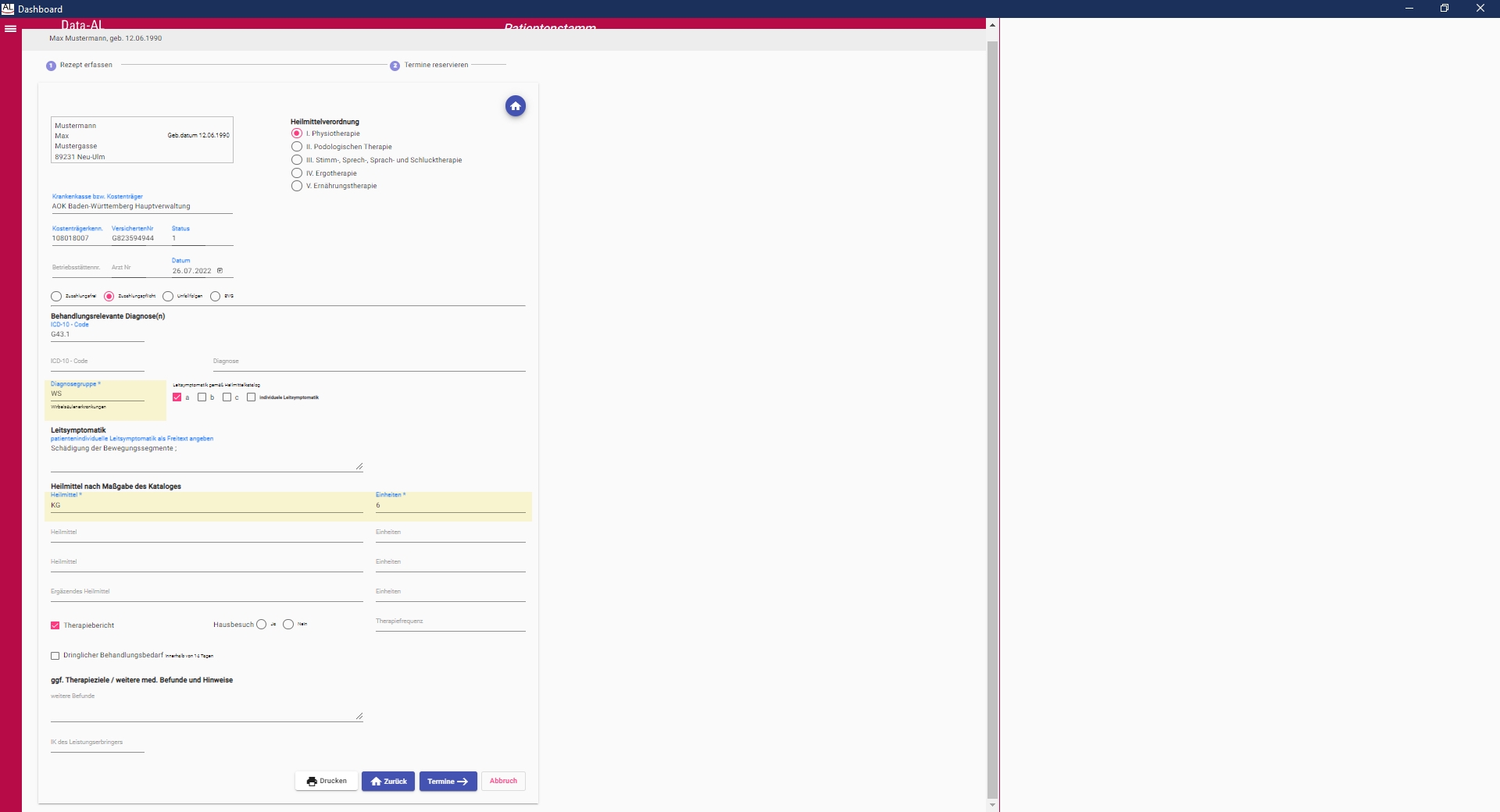This screenshot has width=1500, height=812.
Task: Choose the Zuzahlungsfrei radio
Action: [x=56, y=297]
